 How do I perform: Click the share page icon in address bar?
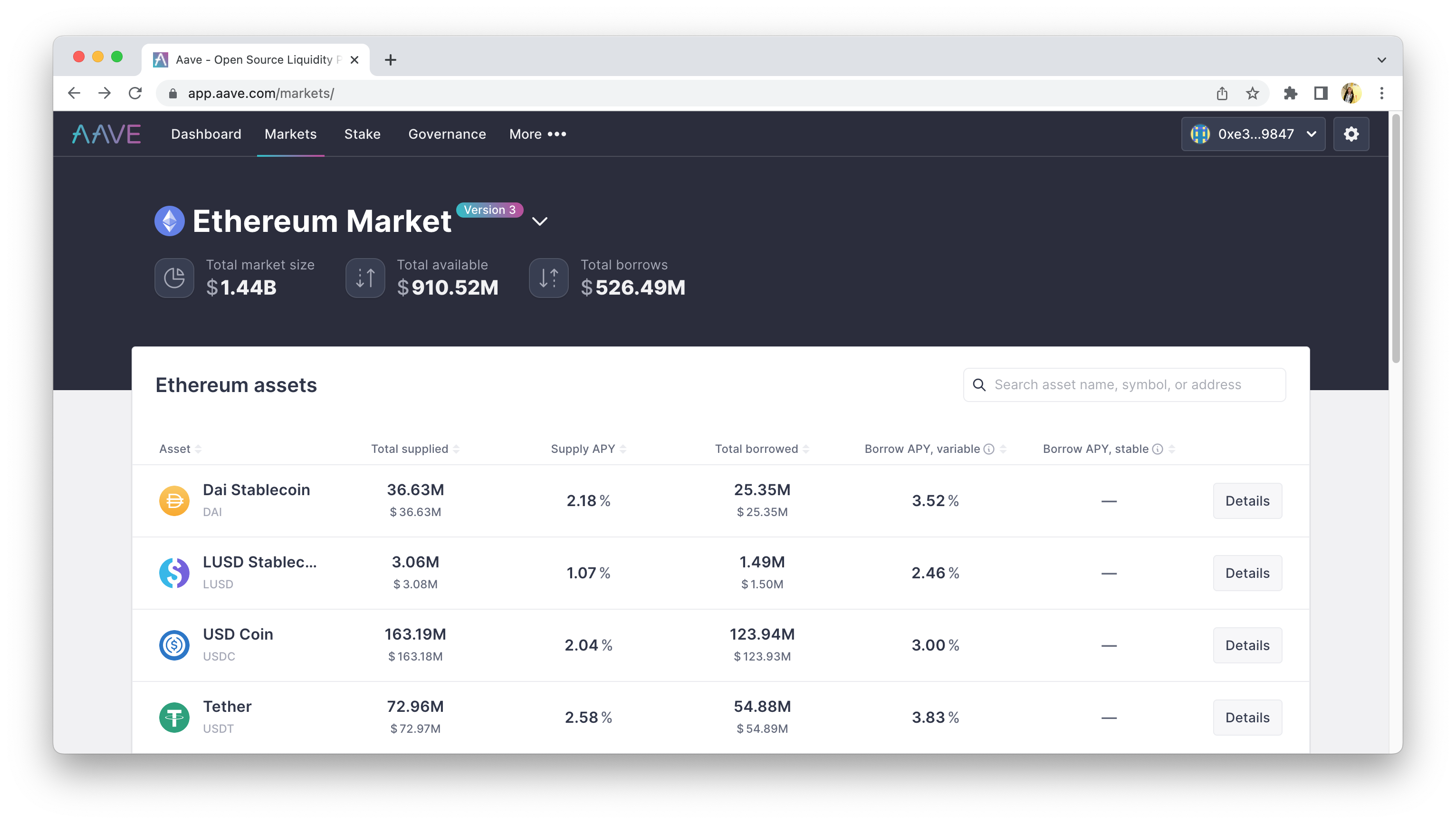[x=1222, y=93]
